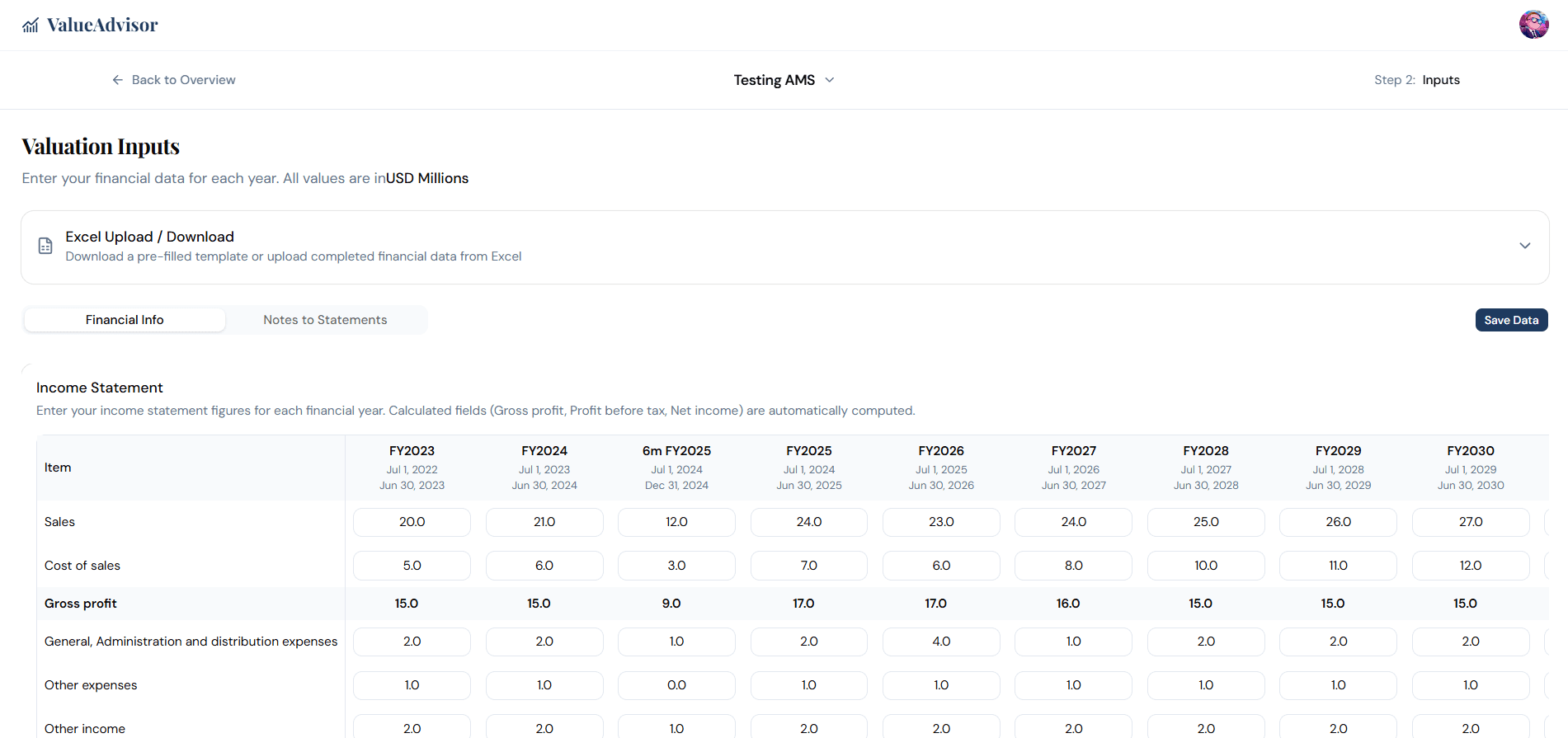Click FY2025 Other income field
Screen dimensions: 1568x738
point(808,728)
